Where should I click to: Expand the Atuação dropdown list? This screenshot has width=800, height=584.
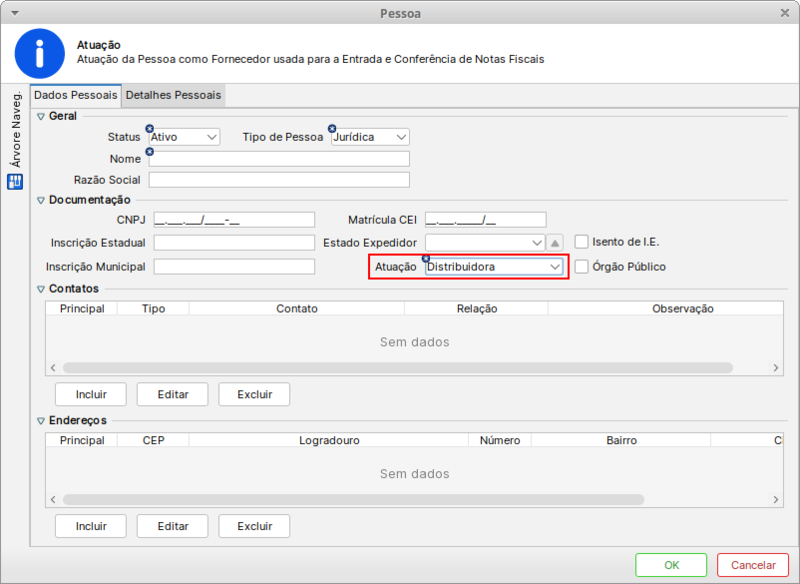tap(555, 267)
